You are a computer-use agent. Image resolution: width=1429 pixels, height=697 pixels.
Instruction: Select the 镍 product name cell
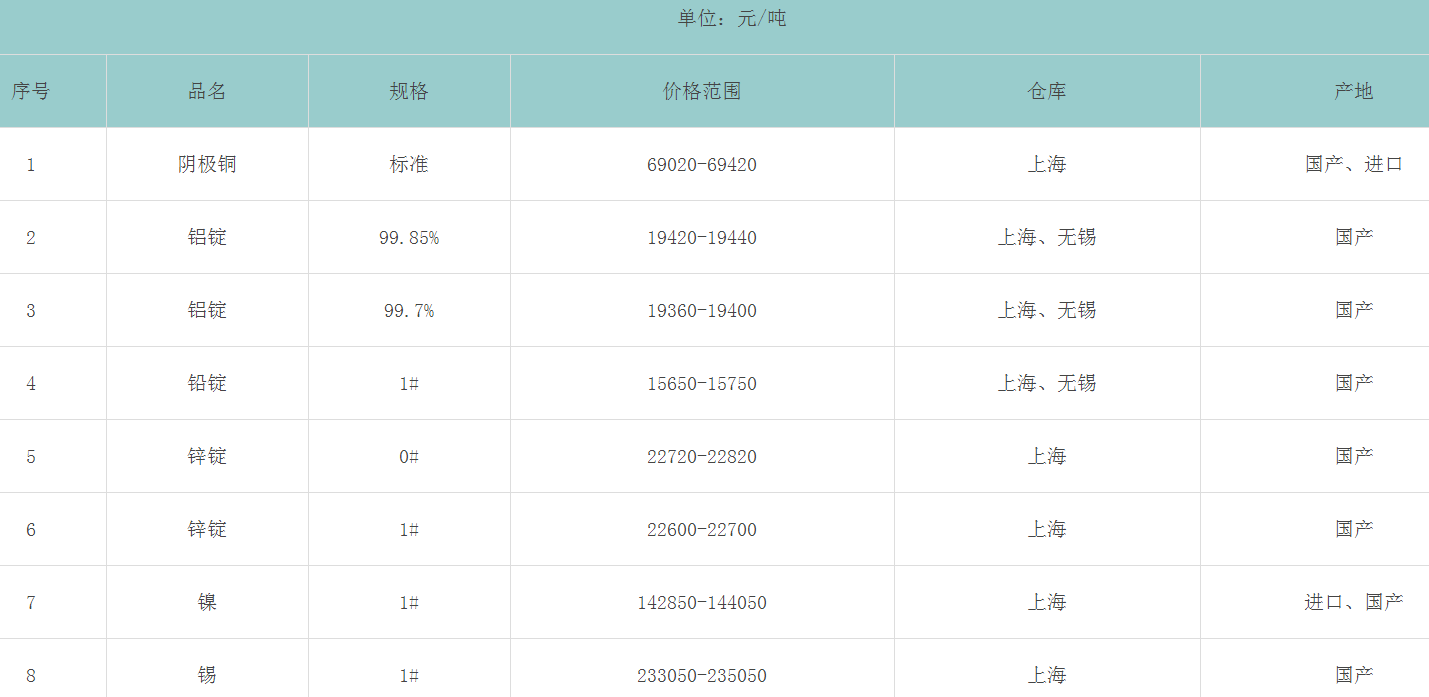tap(207, 602)
